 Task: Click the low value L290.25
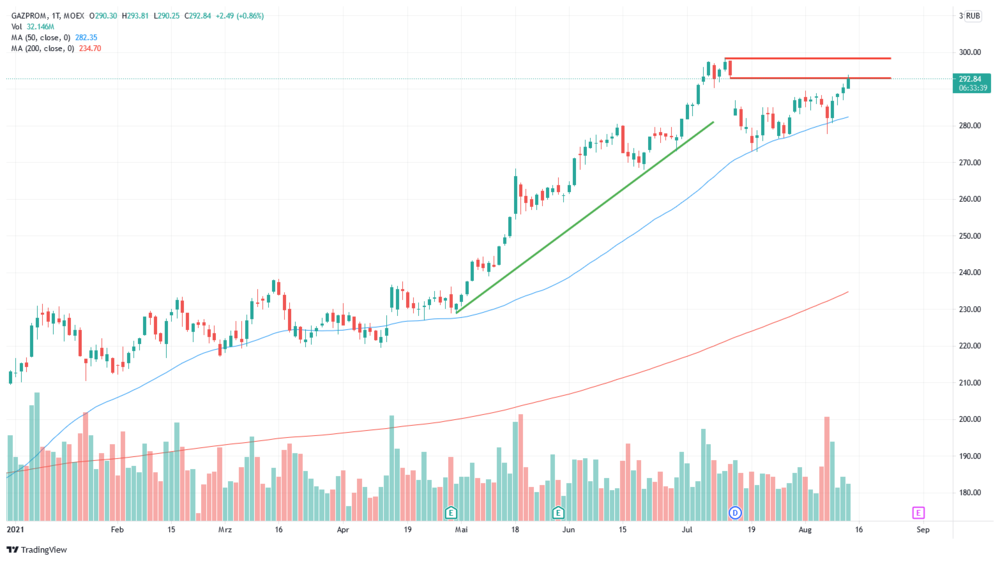pyautogui.click(x=167, y=16)
